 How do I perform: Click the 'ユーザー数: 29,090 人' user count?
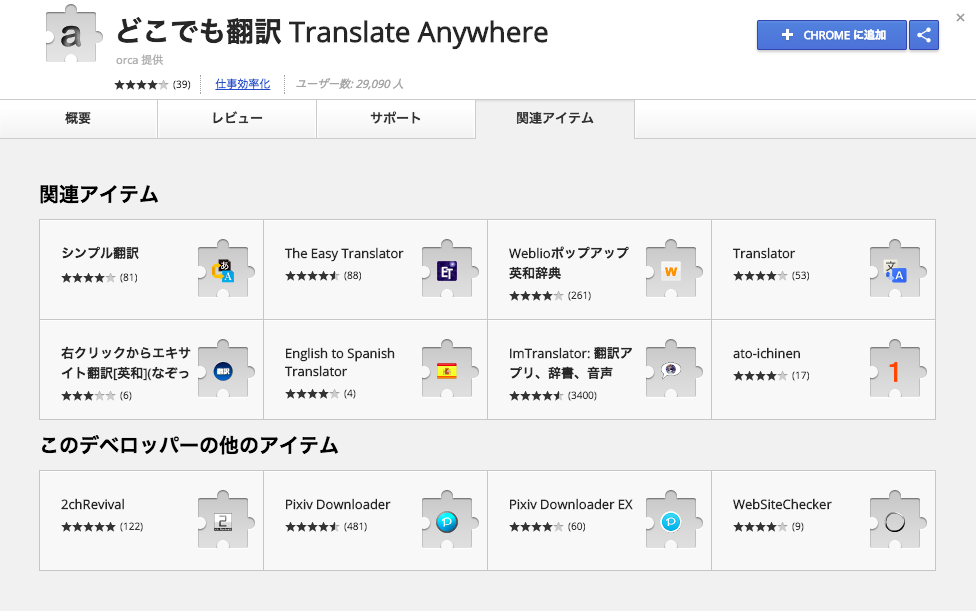[350, 84]
